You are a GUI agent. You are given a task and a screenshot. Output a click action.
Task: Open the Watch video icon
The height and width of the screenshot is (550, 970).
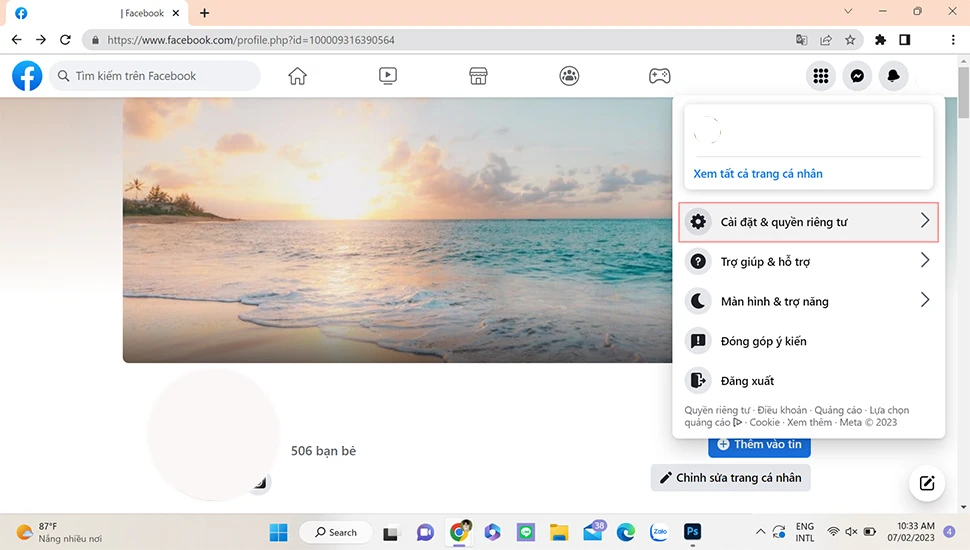(x=388, y=76)
